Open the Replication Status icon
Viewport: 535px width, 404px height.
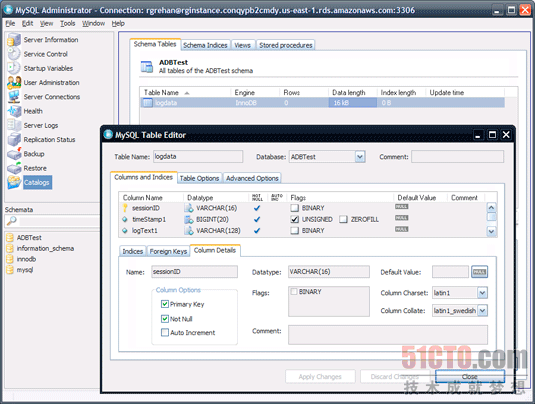pos(14,140)
